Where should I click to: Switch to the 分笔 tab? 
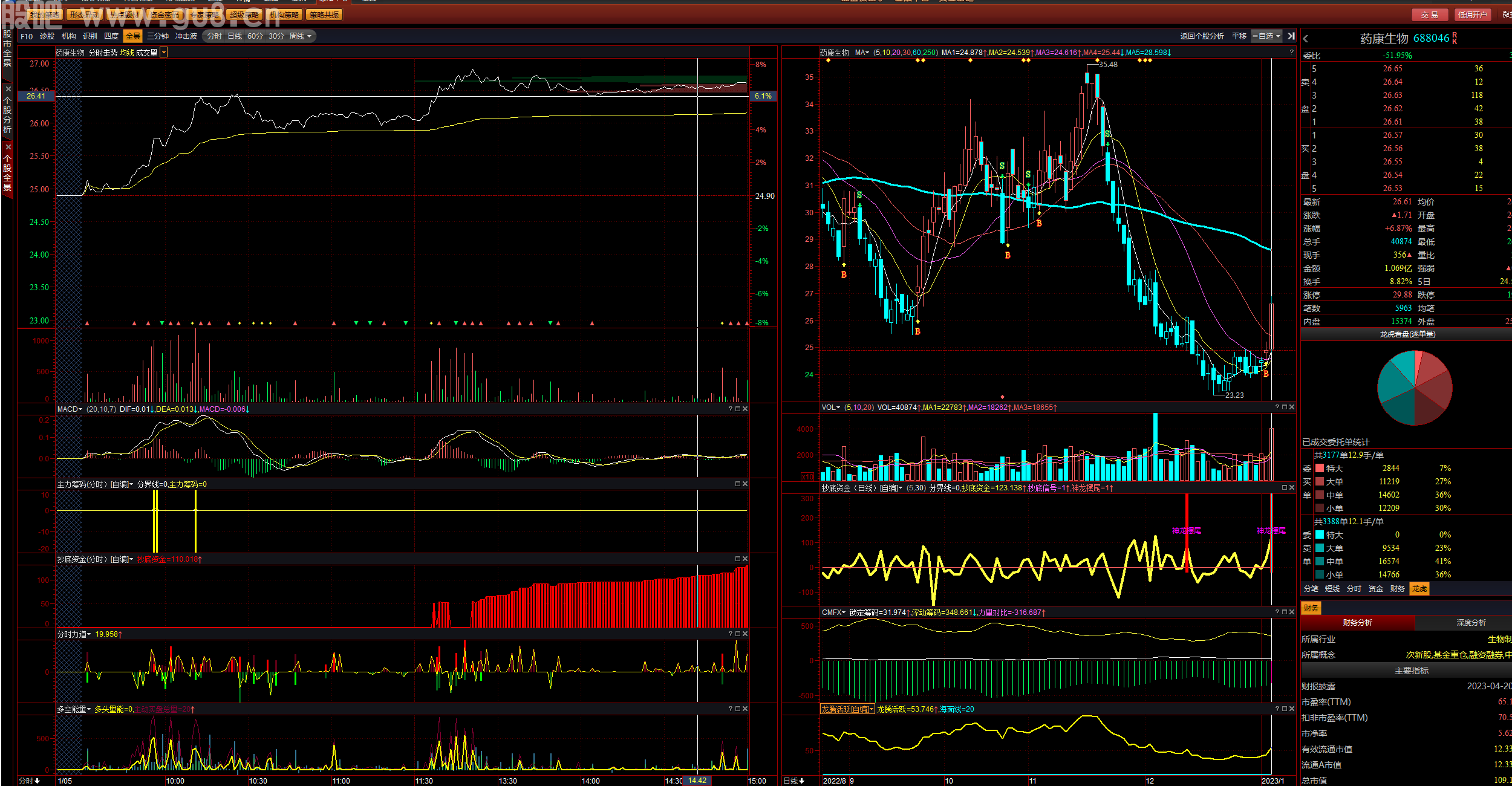click(1311, 589)
